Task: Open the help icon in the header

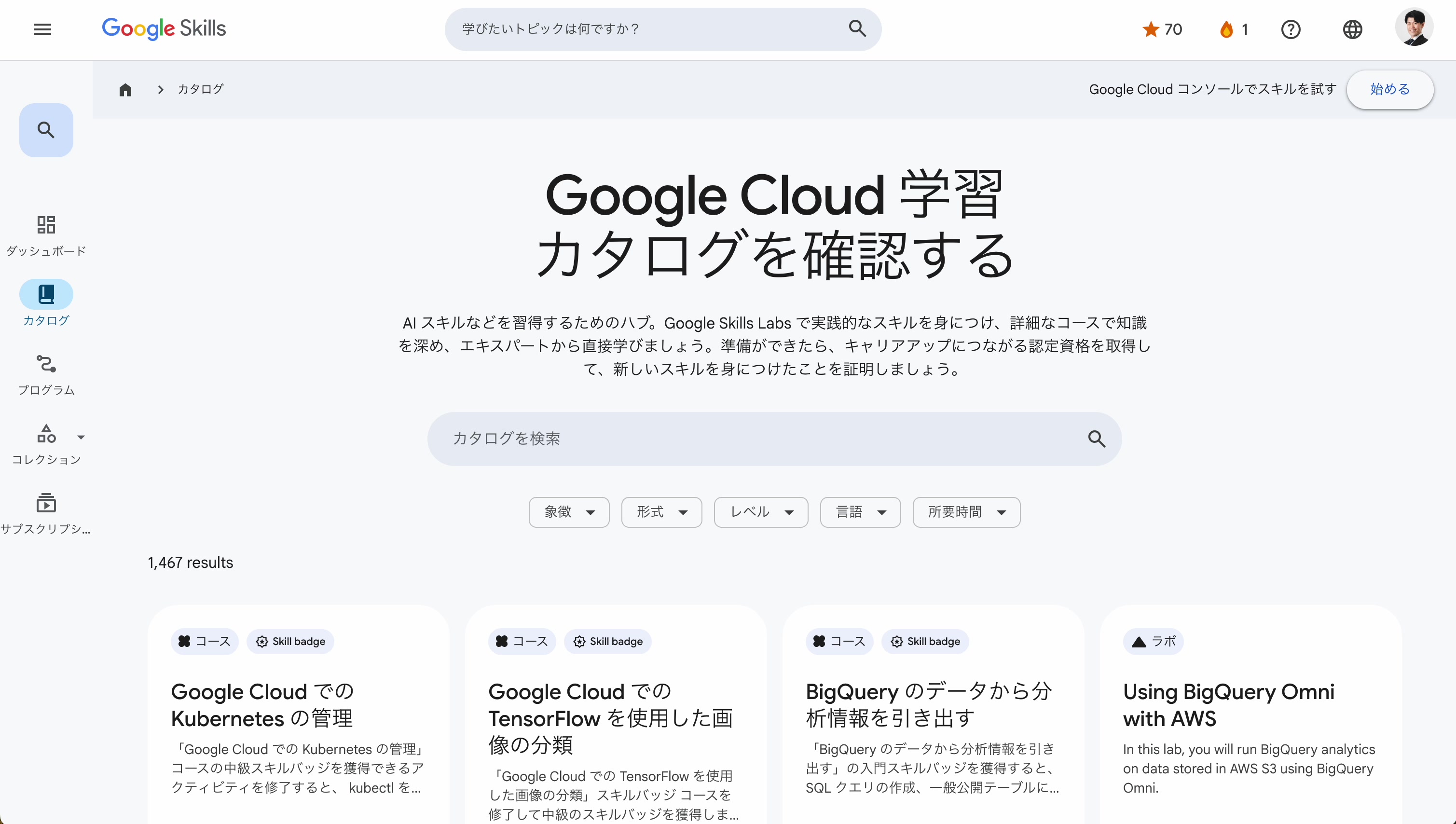Action: point(1291,29)
